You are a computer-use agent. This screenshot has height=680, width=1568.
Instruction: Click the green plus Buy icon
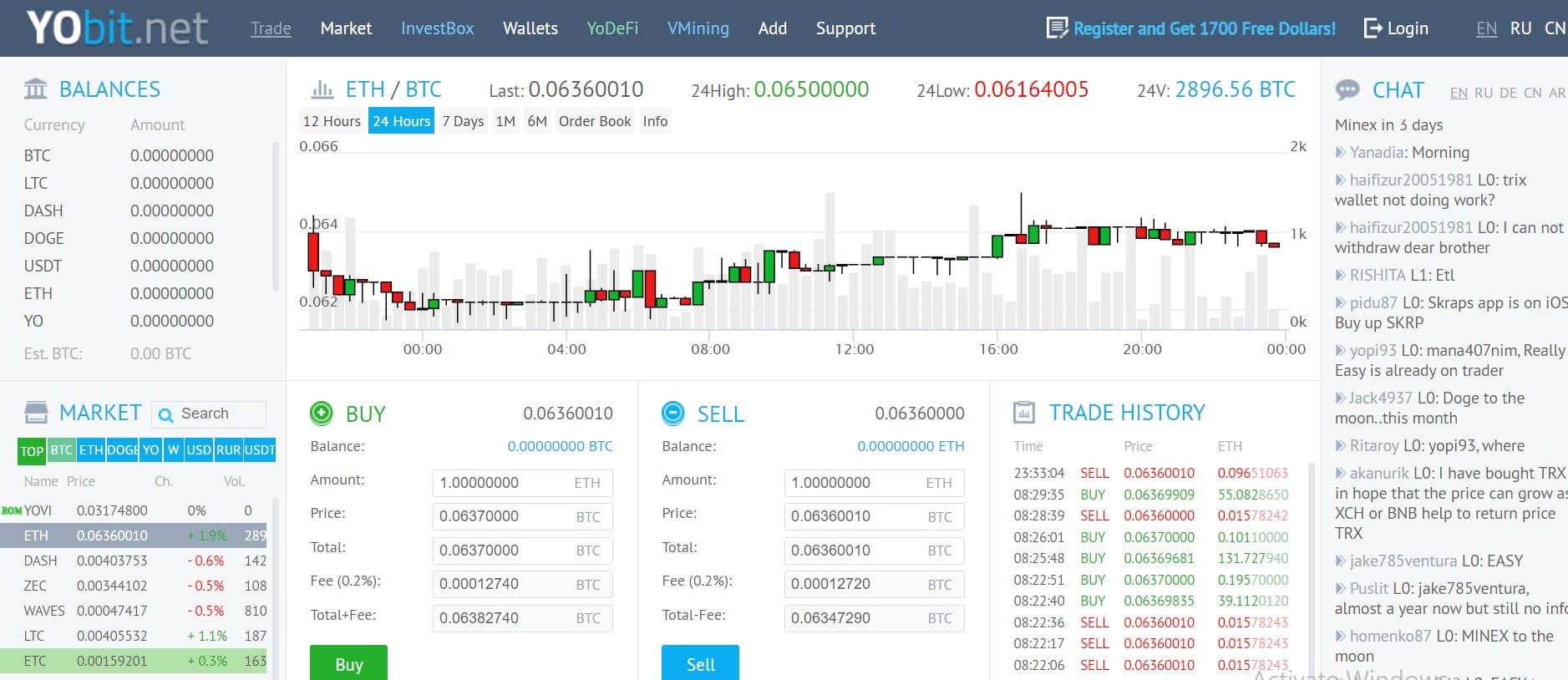click(321, 413)
